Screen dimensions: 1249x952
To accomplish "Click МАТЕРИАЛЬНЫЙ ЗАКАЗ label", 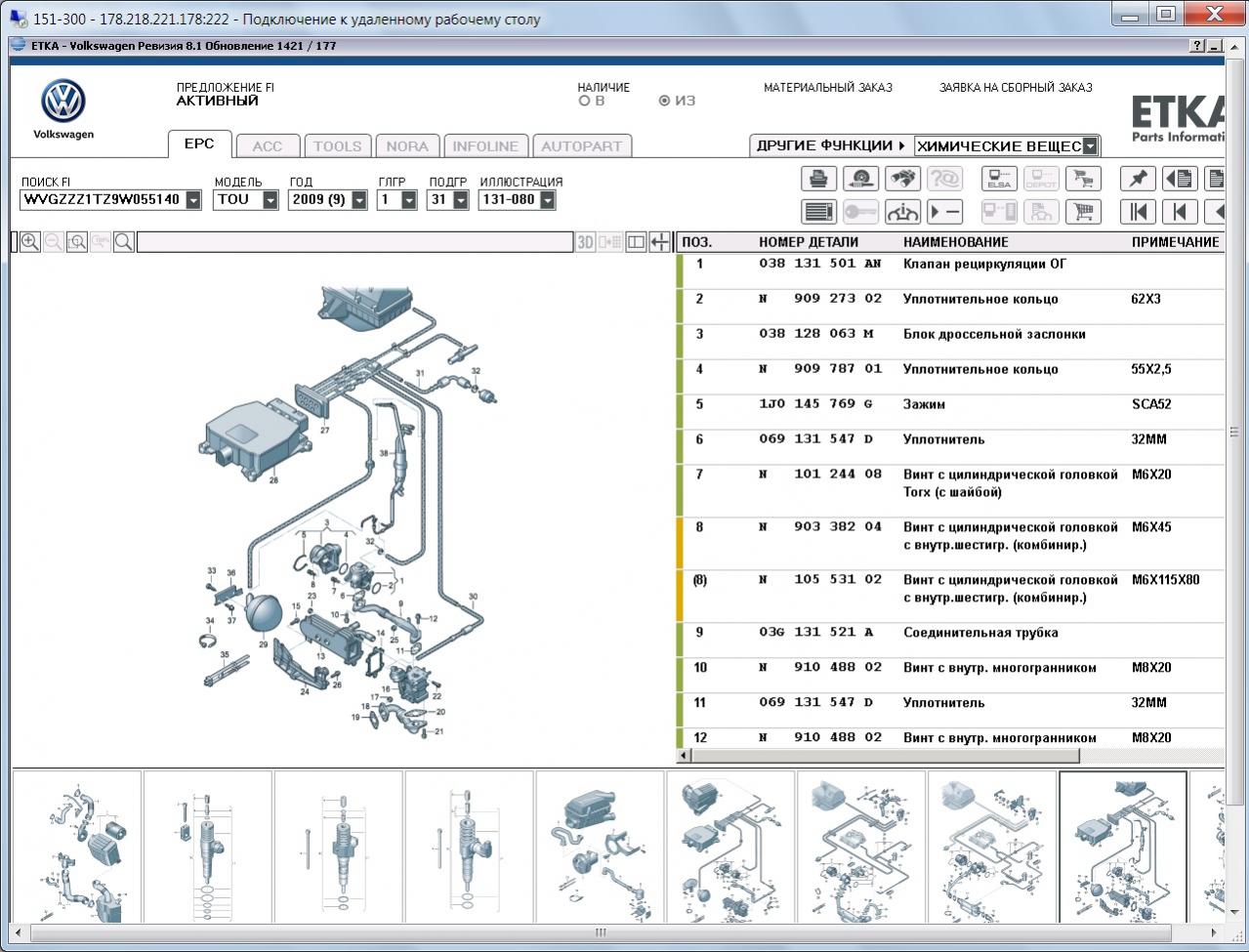I will [828, 88].
